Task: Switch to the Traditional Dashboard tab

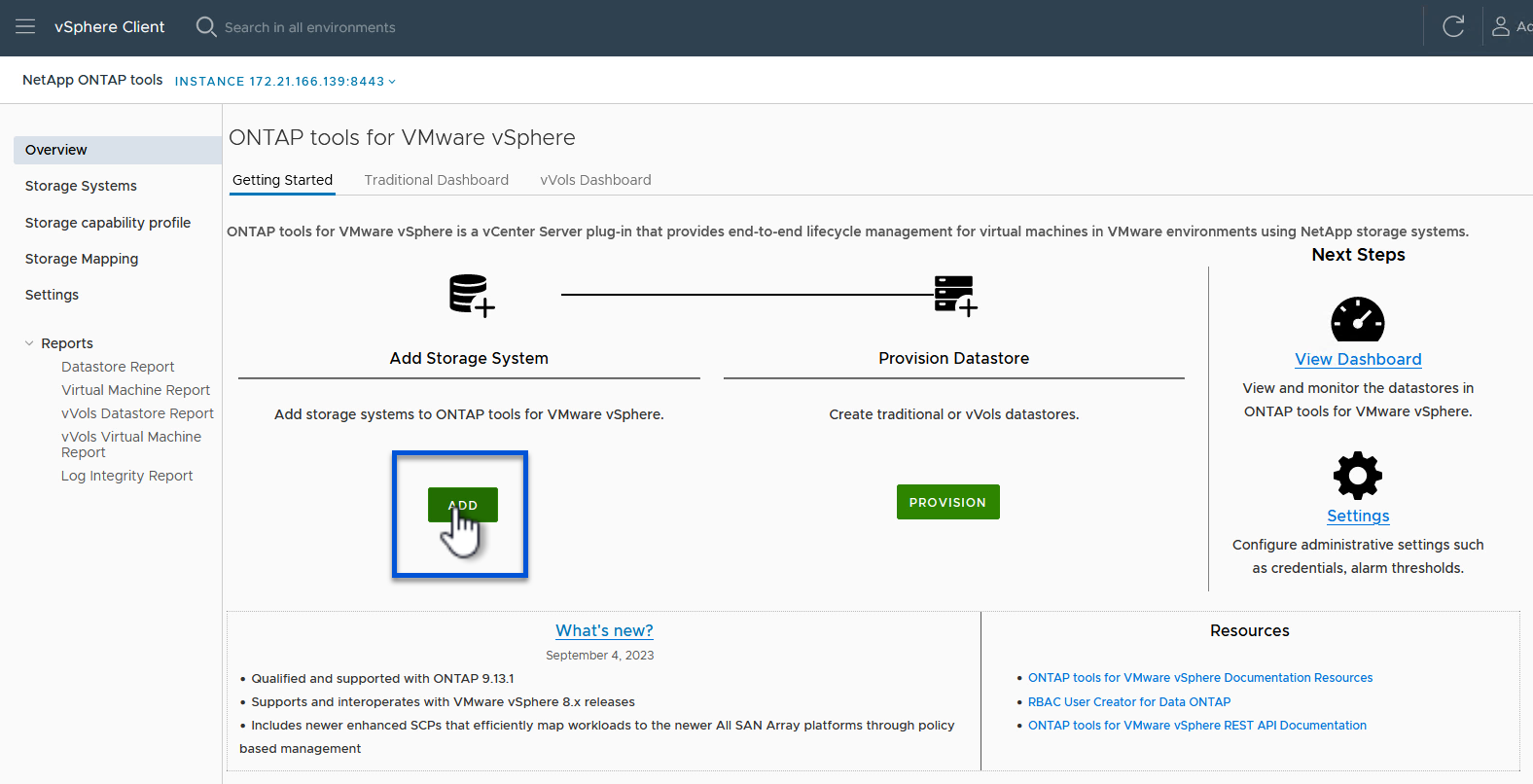Action: [x=436, y=180]
